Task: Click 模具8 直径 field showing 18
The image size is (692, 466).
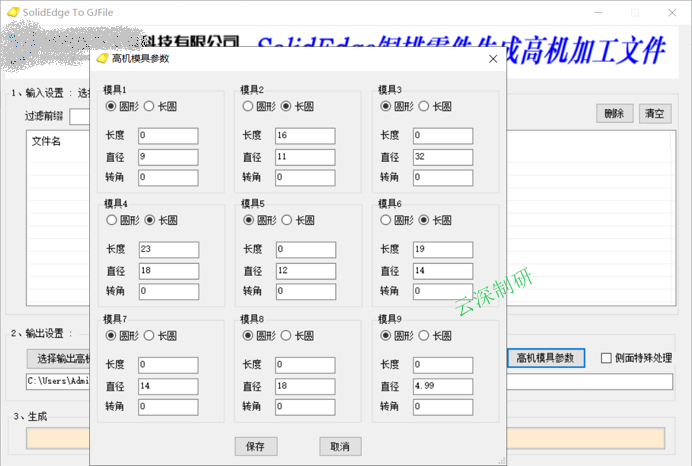Action: click(x=305, y=387)
